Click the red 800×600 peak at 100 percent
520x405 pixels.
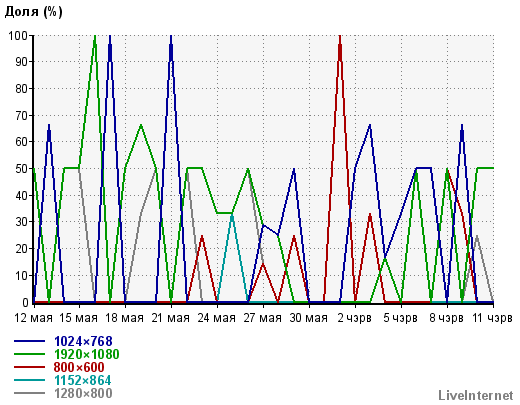click(x=340, y=37)
